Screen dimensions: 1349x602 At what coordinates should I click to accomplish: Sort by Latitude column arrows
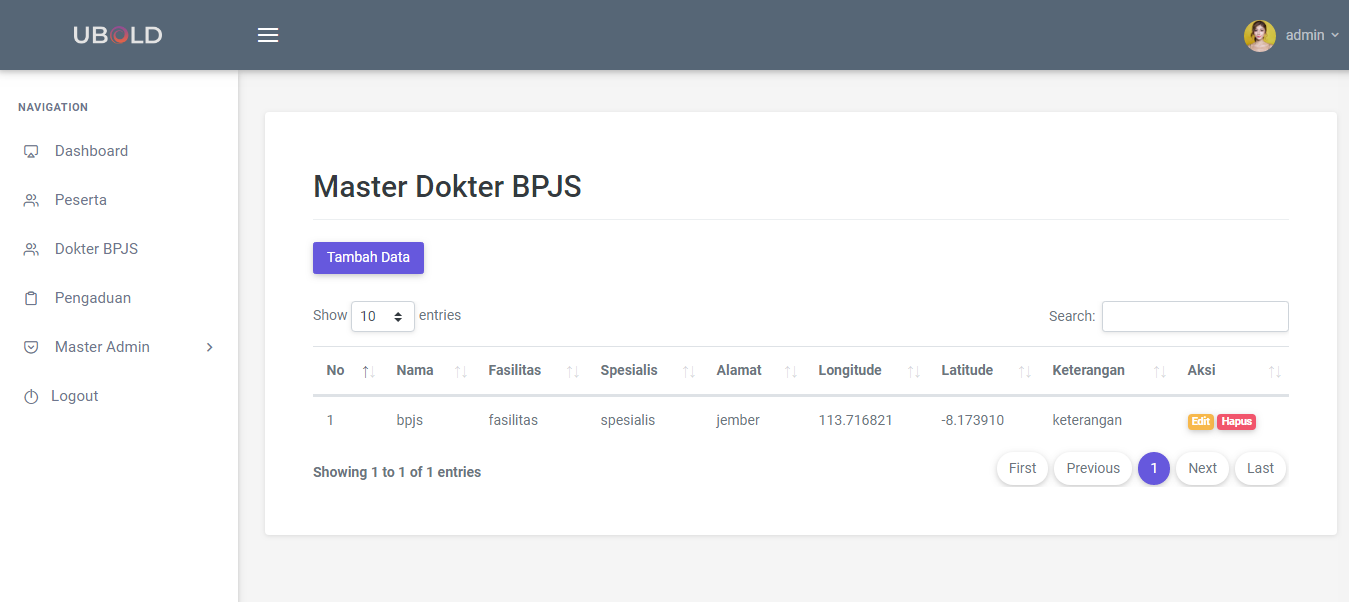click(1025, 371)
